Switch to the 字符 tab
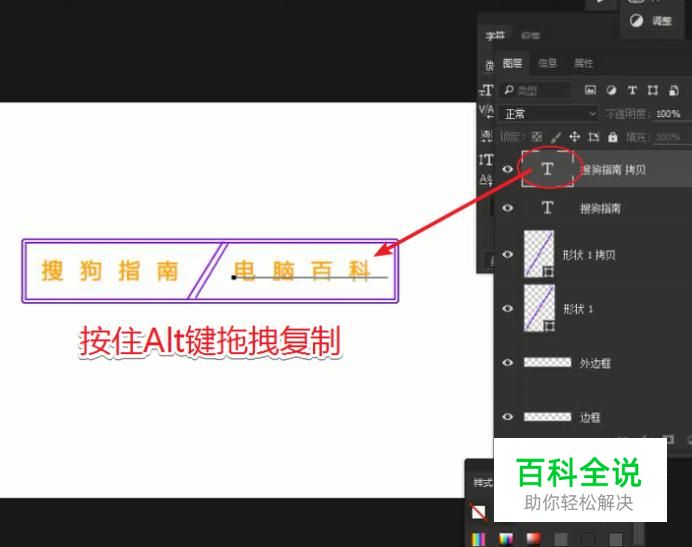692x547 pixels. click(x=495, y=35)
